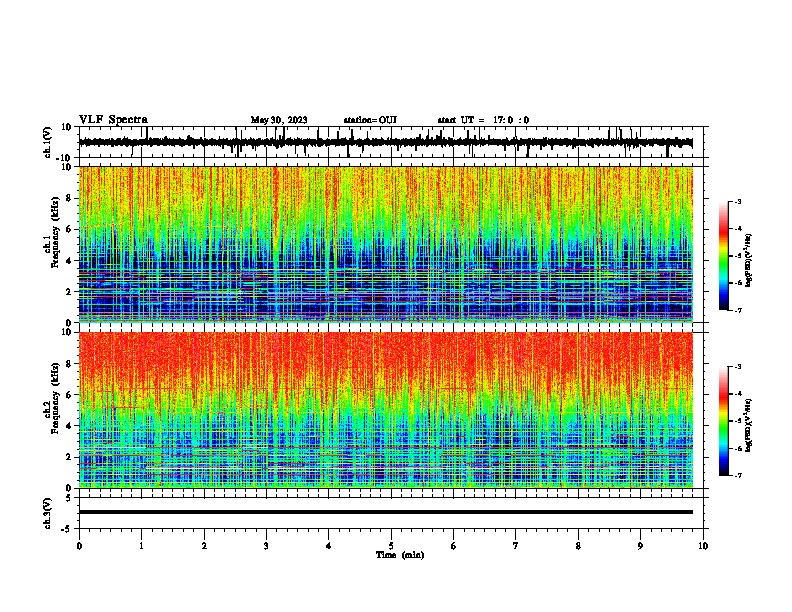The height and width of the screenshot is (612, 792).
Task: Click the ch.2 color bar units label
Action: pyautogui.click(x=749, y=426)
